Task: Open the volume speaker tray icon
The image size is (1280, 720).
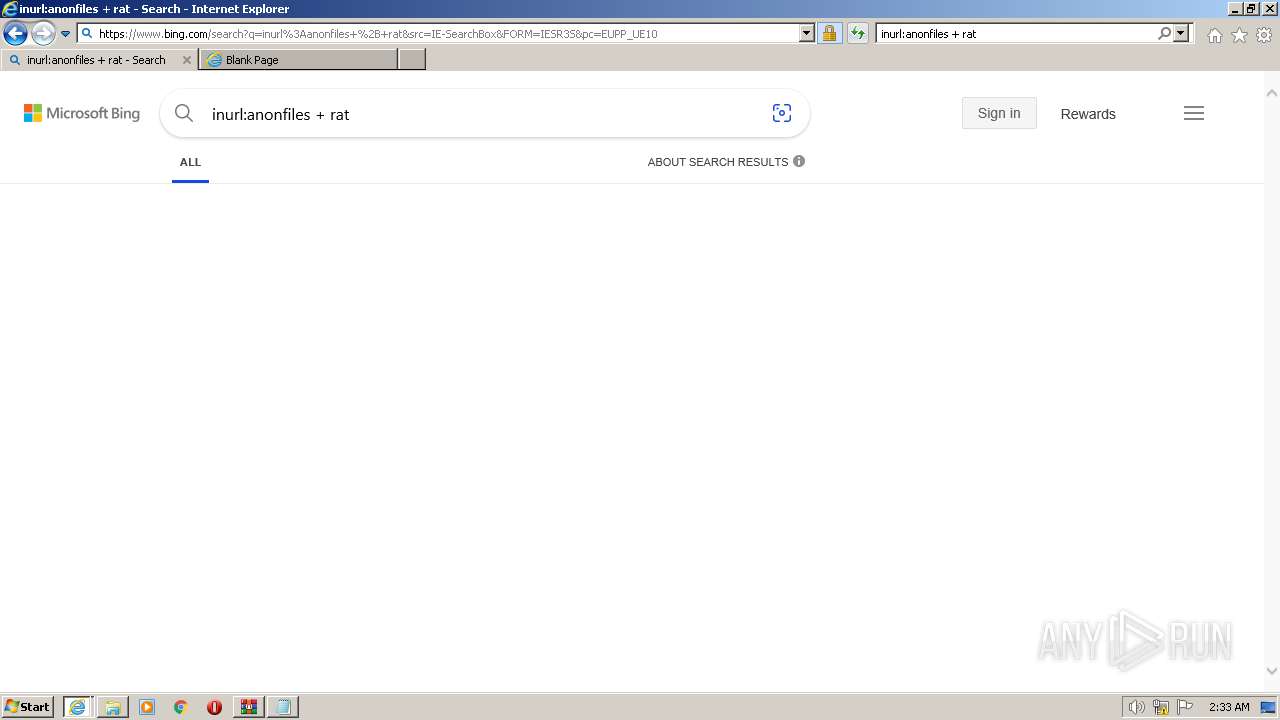Action: click(x=1136, y=707)
